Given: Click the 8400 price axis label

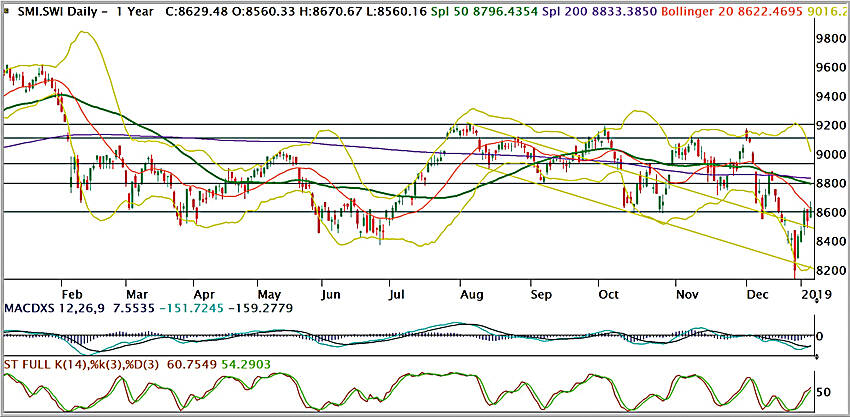Looking at the screenshot, I should [832, 241].
